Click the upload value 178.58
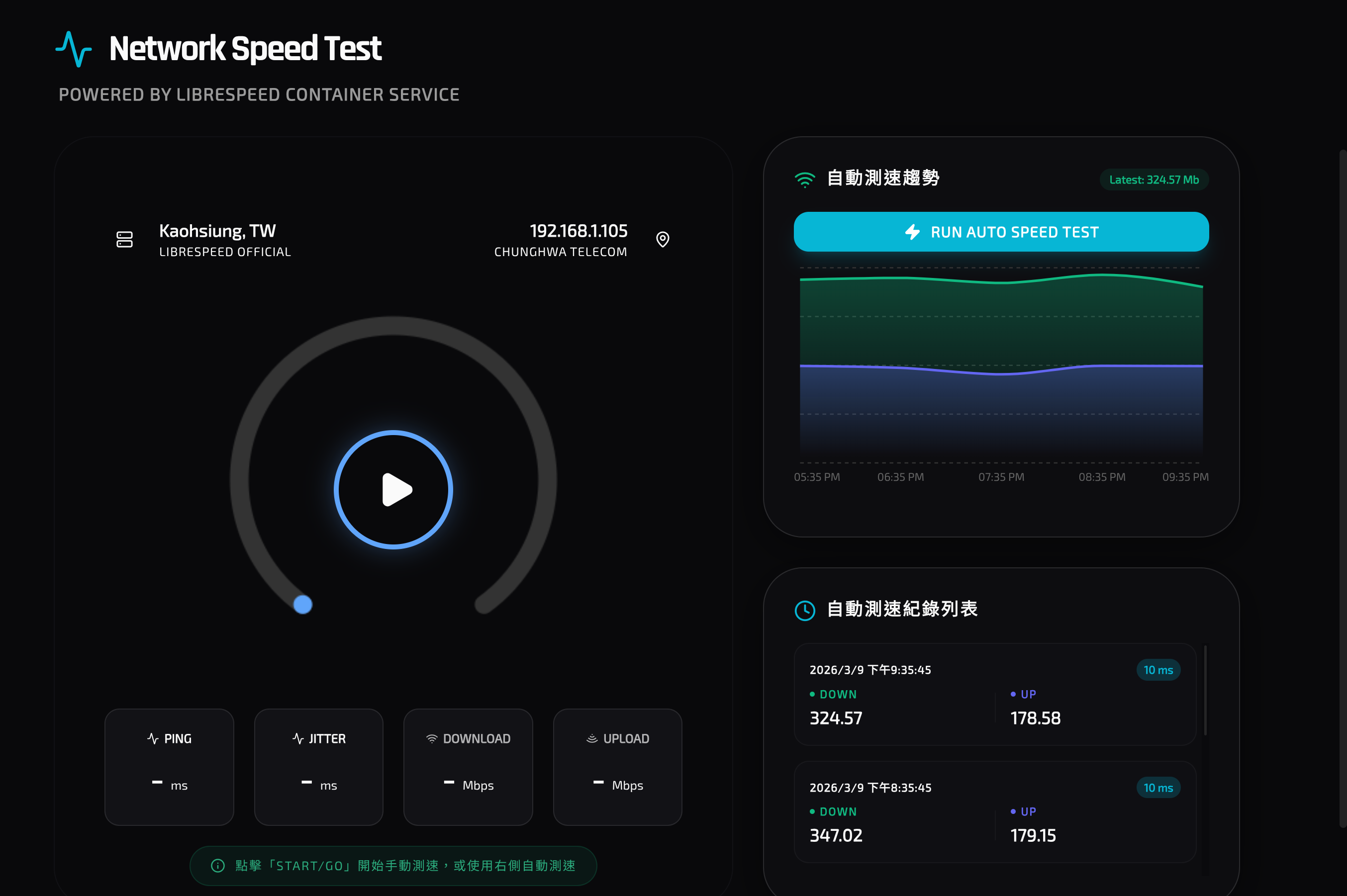Image resolution: width=1347 pixels, height=896 pixels. point(1035,718)
